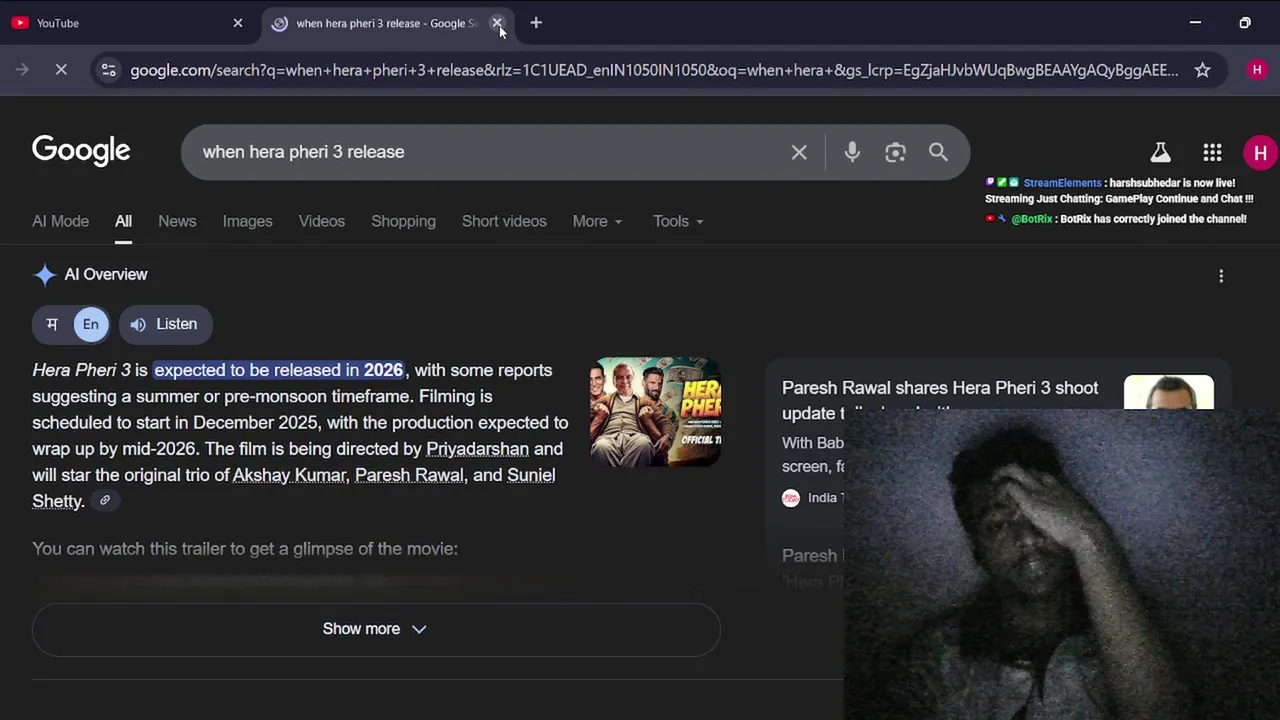Switch to AI Mode tab
This screenshot has height=720, width=1280.
60,221
